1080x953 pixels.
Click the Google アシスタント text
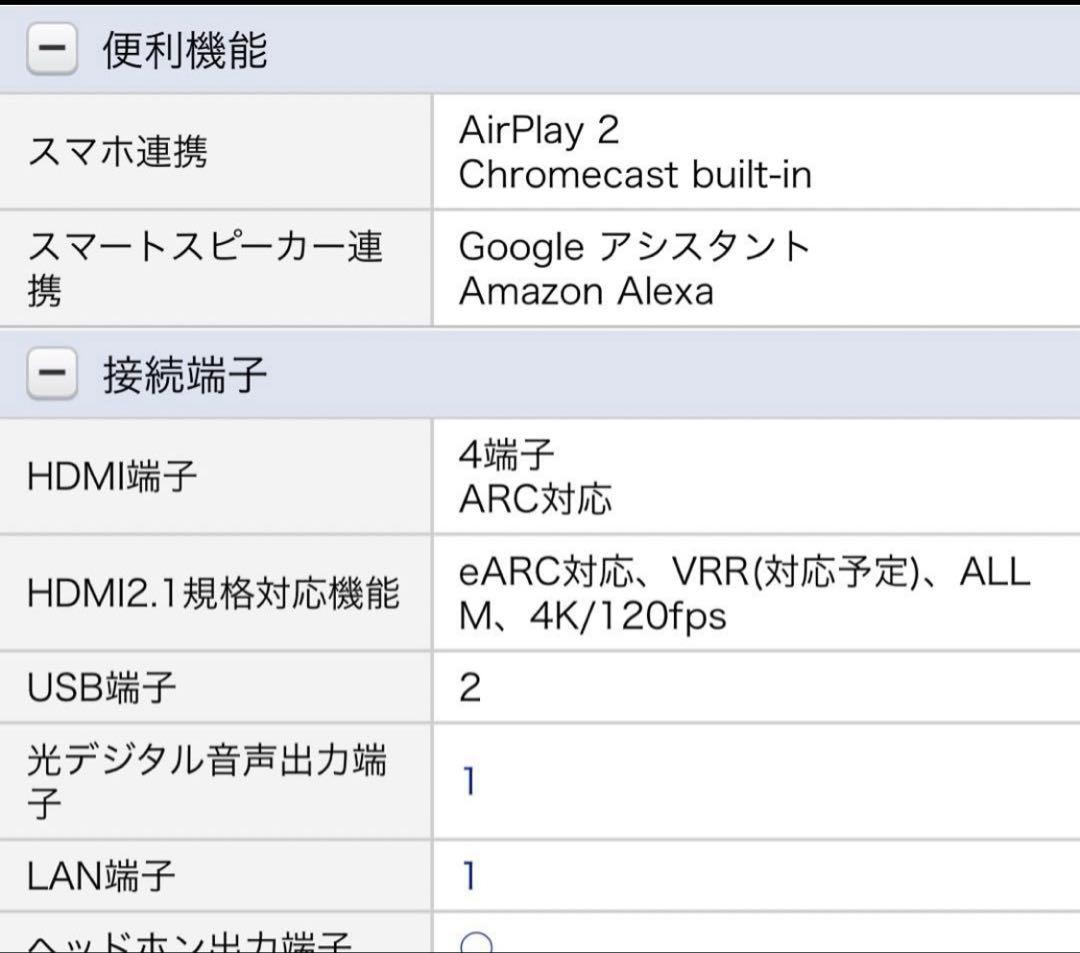635,246
